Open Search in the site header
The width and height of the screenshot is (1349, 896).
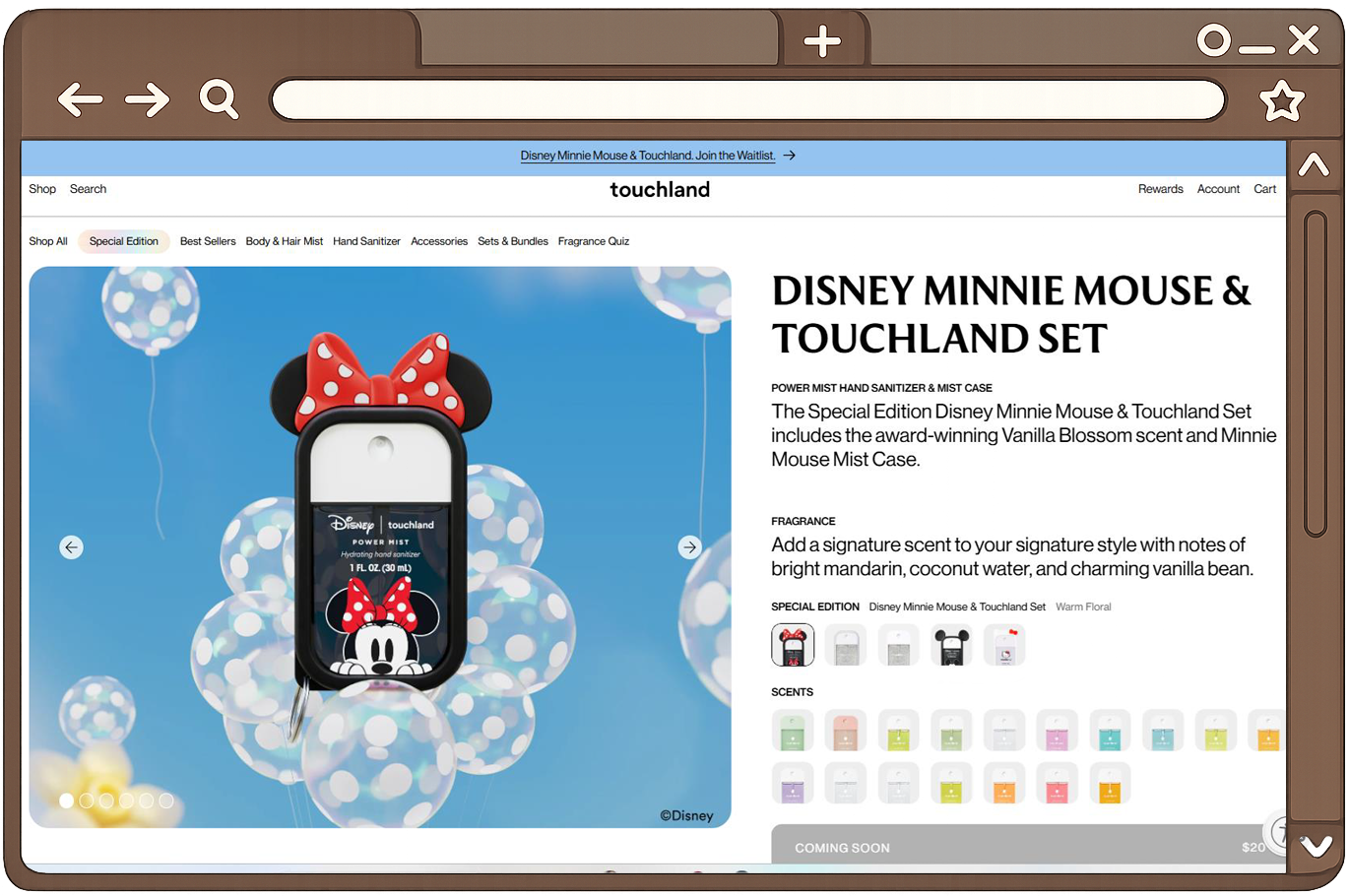88,189
